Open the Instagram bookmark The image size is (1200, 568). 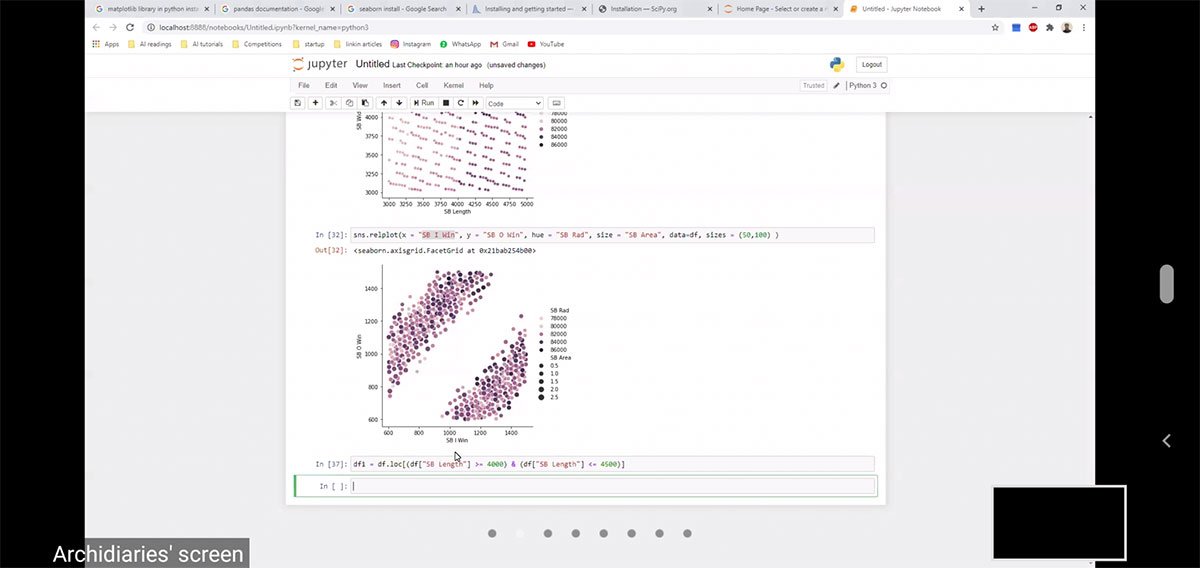click(x=411, y=44)
